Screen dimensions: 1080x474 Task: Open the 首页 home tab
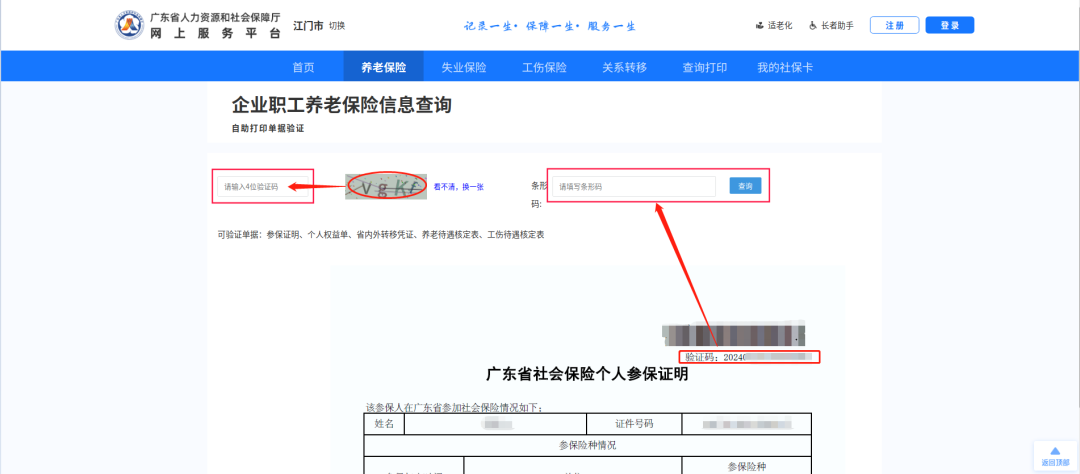point(303,67)
